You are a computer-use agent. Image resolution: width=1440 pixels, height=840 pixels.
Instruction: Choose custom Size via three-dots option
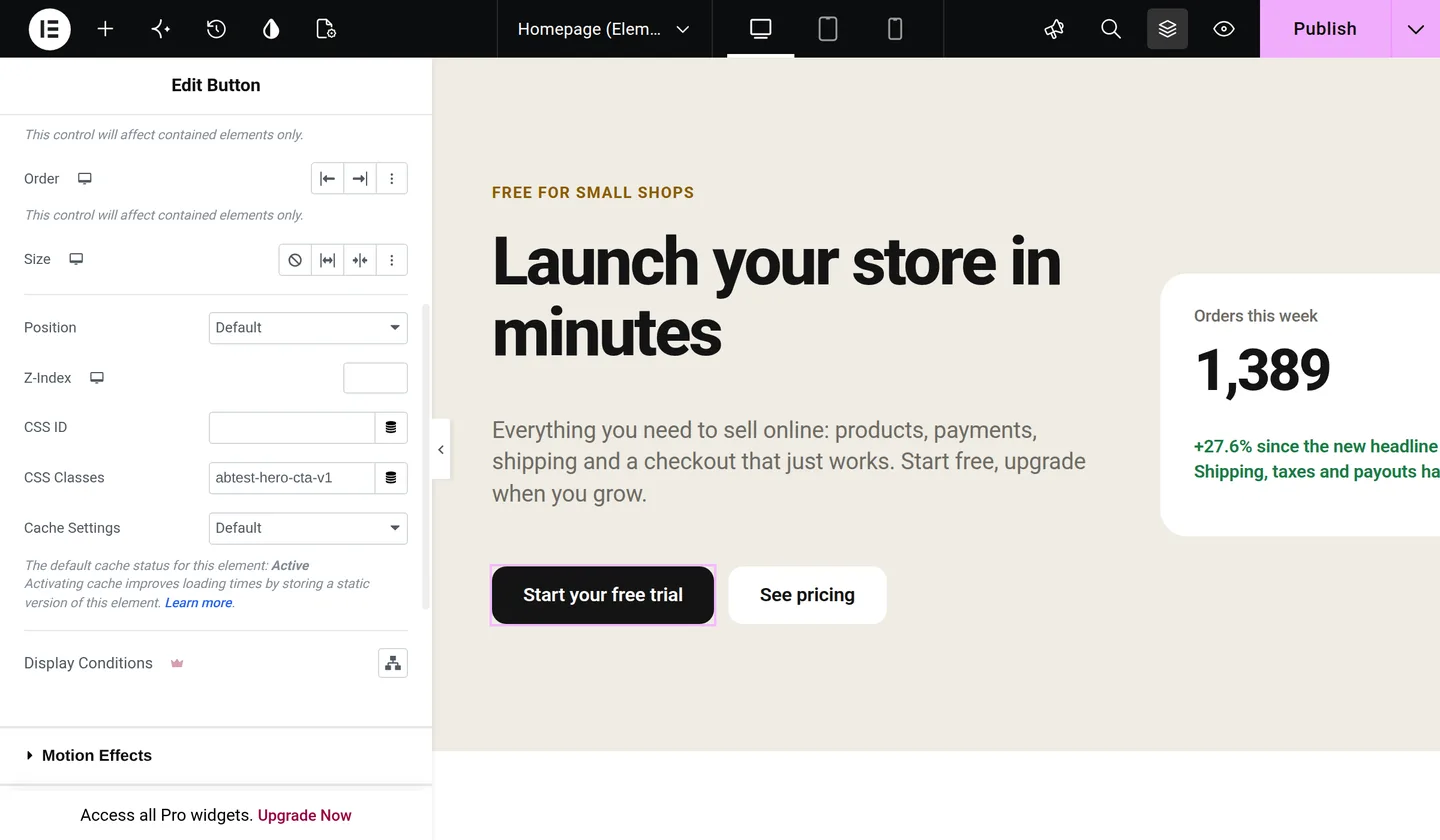click(x=392, y=260)
